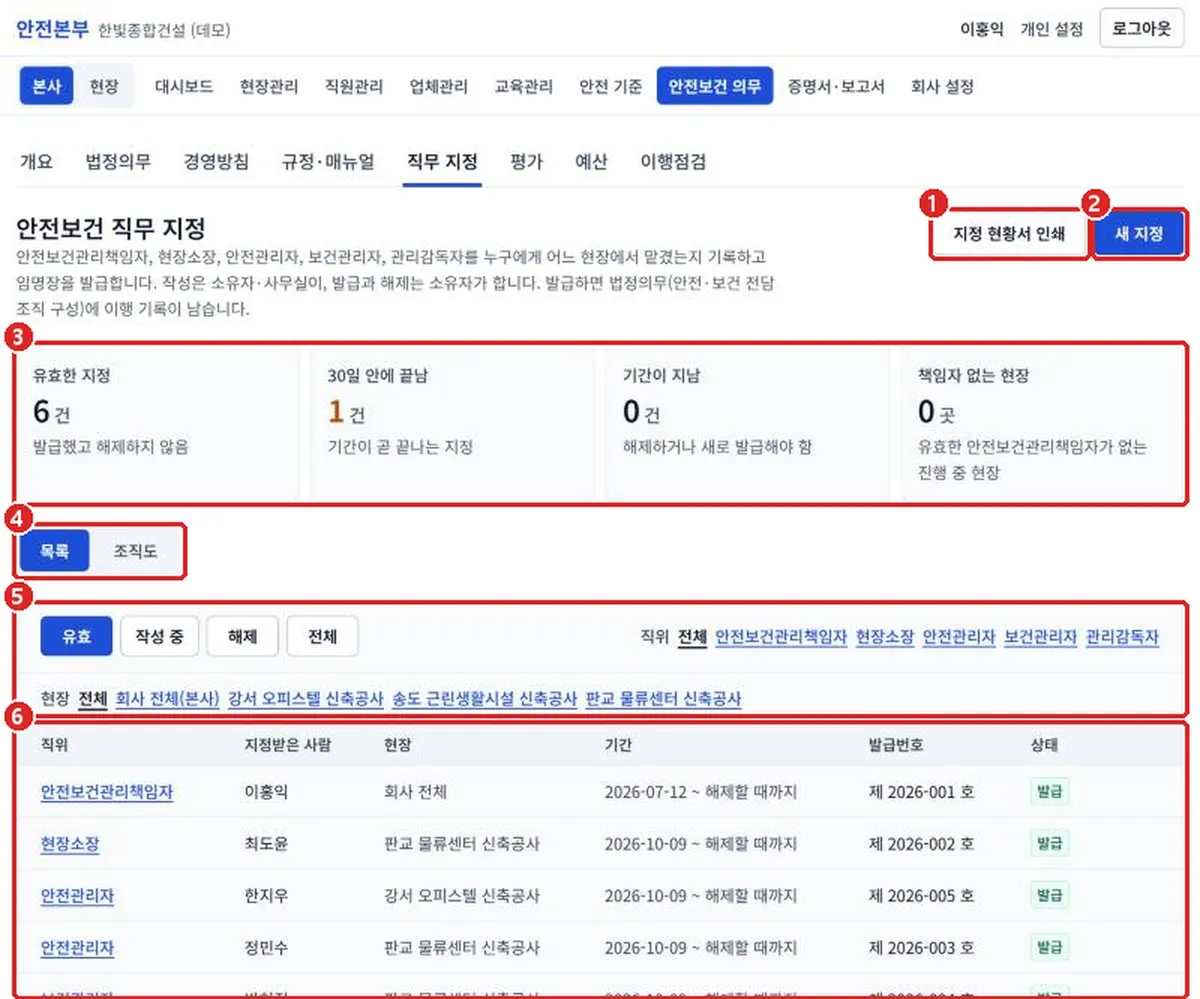Screen dimensions: 1200x999
Task: Click the 로그아웃 button
Action: pyautogui.click(x=1141, y=28)
